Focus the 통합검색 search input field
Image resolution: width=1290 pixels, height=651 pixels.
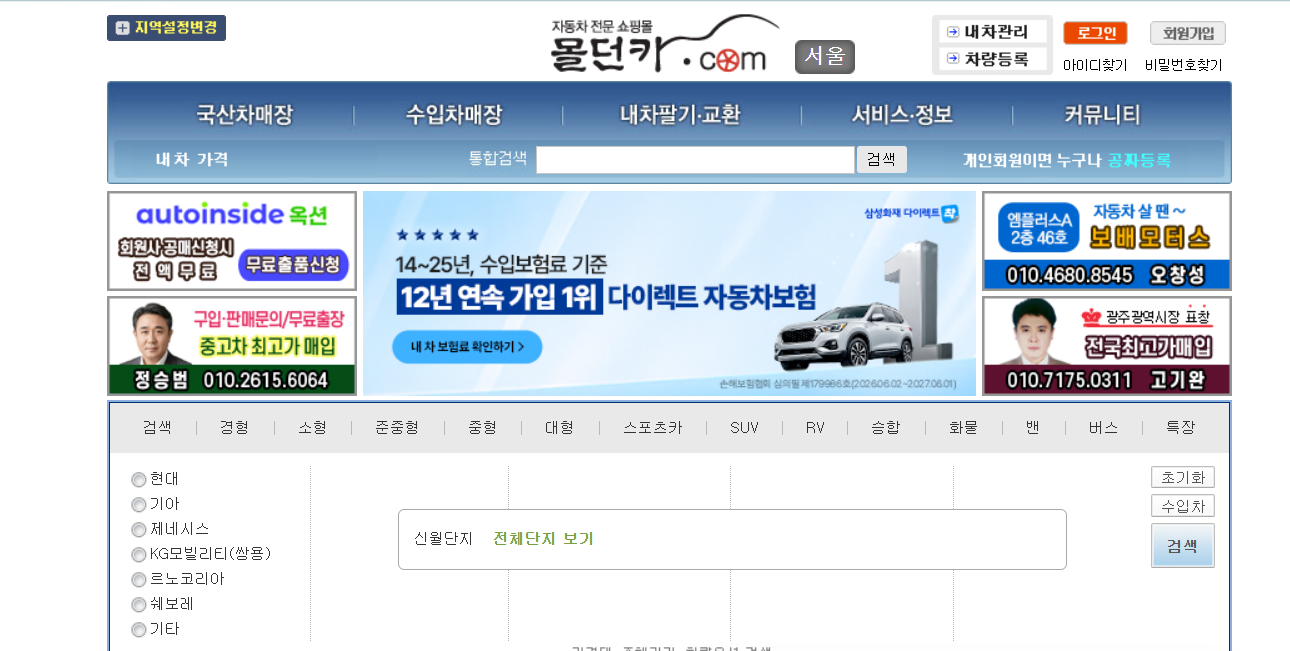(x=695, y=160)
